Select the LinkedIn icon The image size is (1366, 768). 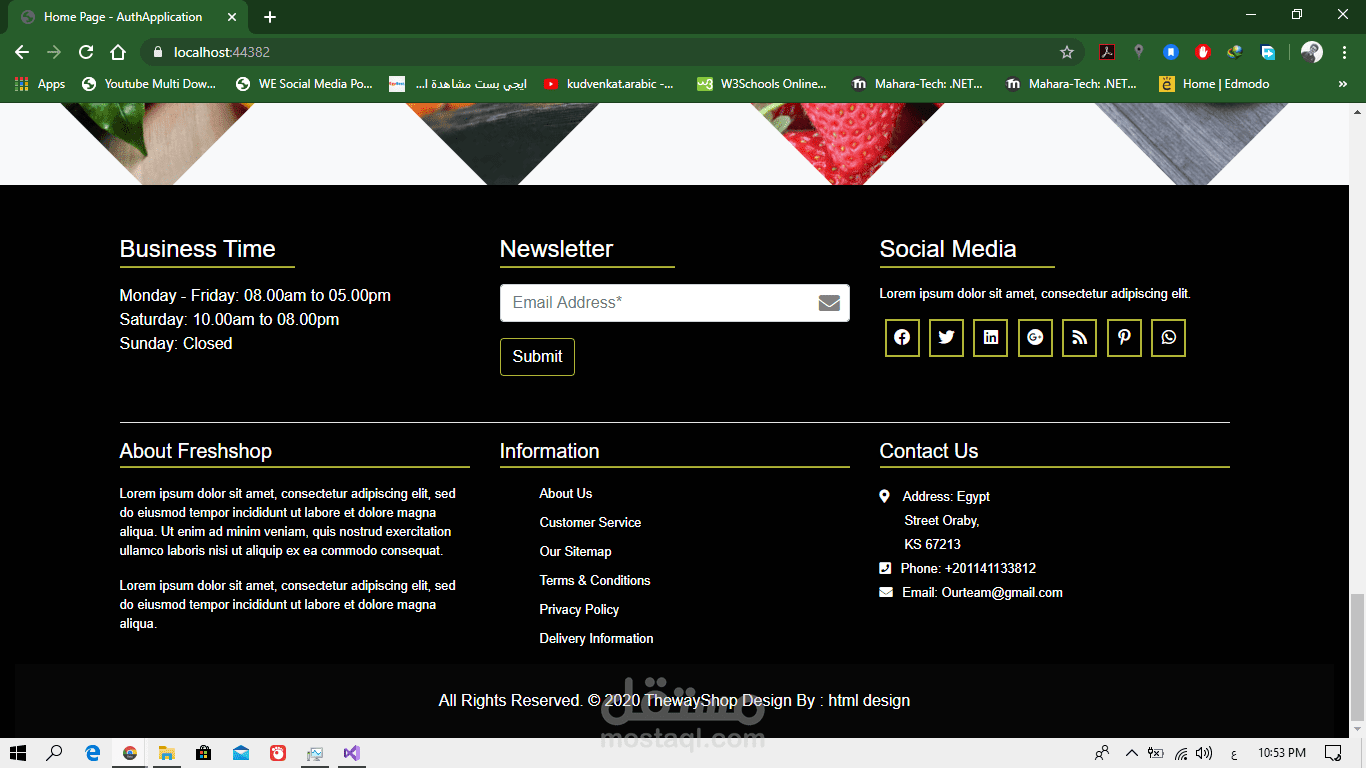coord(990,337)
